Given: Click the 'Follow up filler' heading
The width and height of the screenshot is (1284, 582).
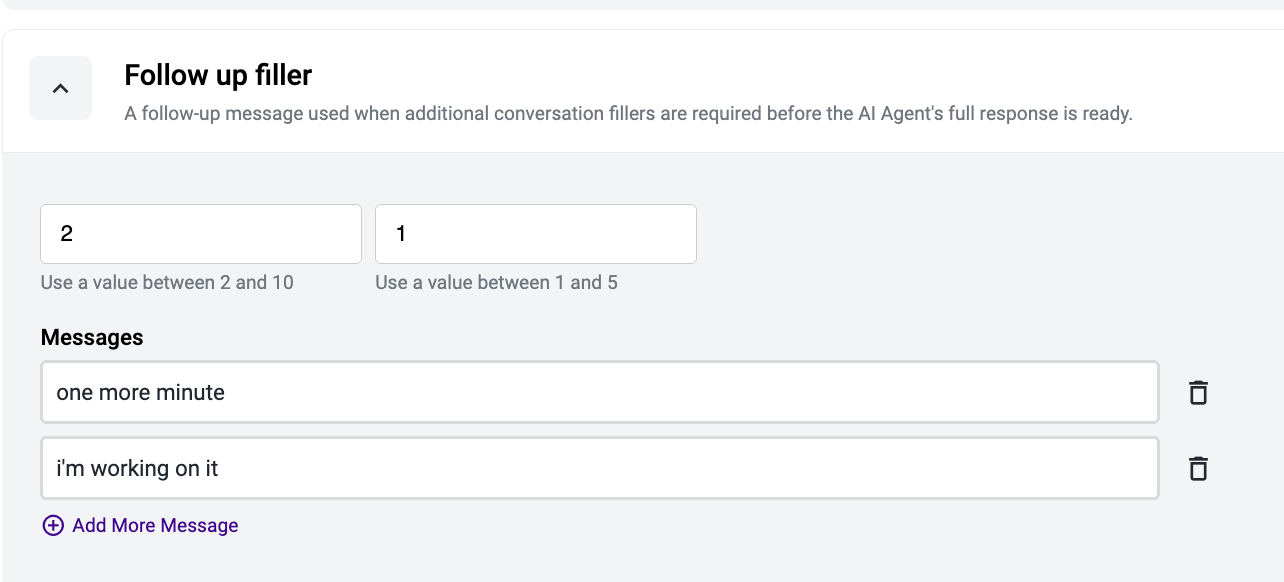Looking at the screenshot, I should (x=218, y=75).
